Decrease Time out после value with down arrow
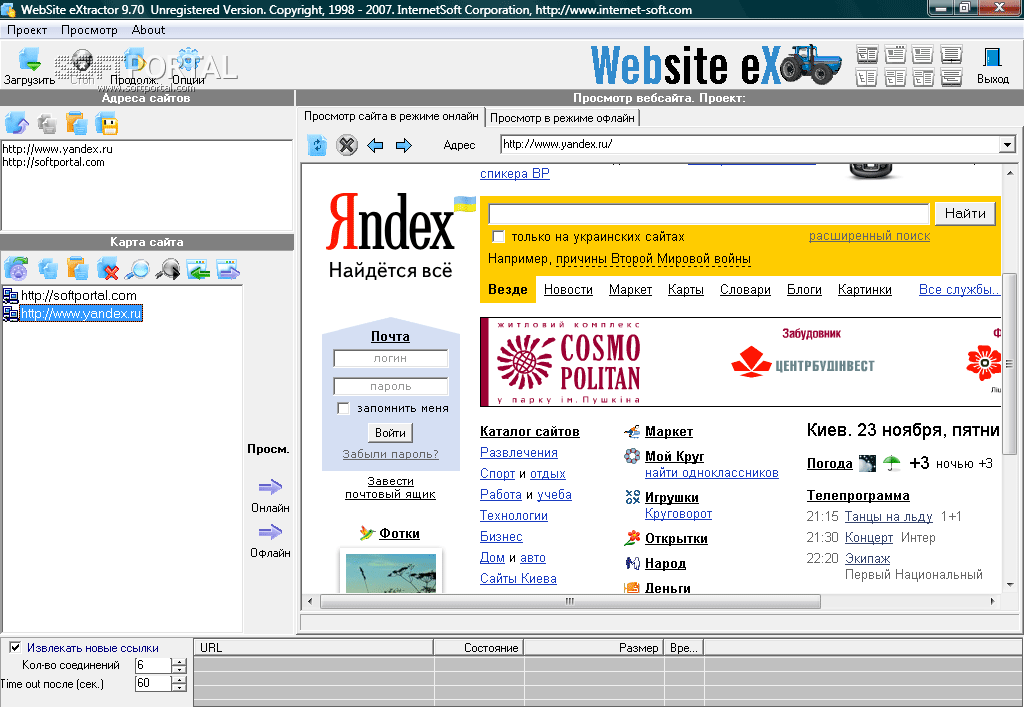1024x708 pixels. tap(178, 687)
